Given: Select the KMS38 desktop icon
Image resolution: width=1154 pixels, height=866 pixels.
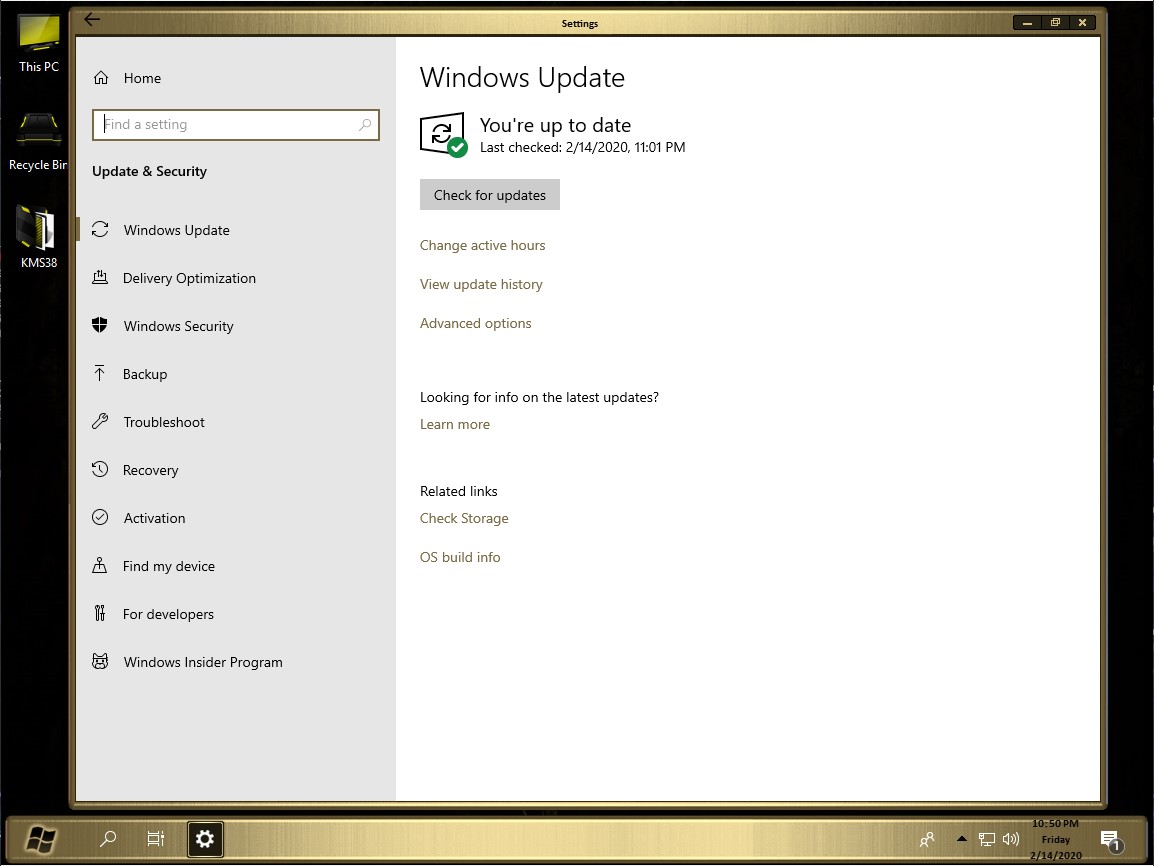Looking at the screenshot, I should (x=38, y=238).
